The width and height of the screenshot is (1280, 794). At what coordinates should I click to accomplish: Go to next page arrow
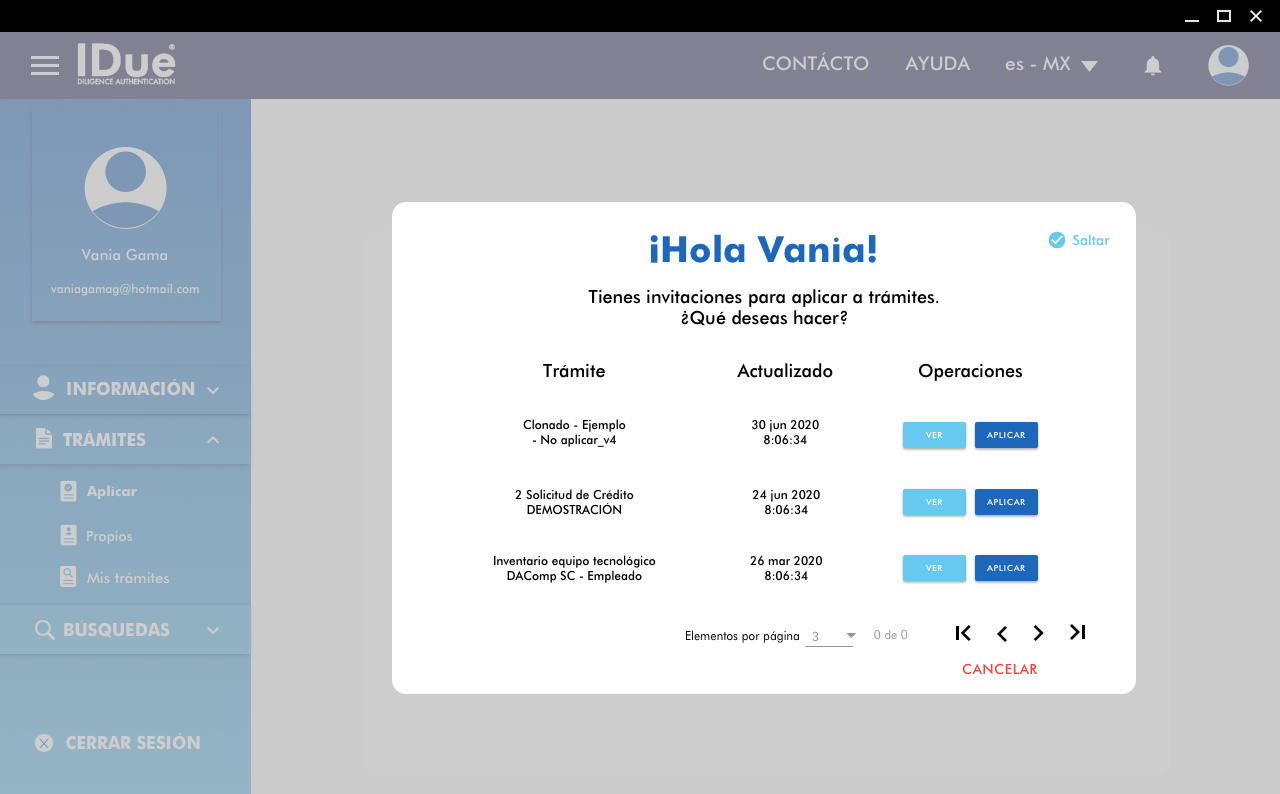[x=1038, y=633]
